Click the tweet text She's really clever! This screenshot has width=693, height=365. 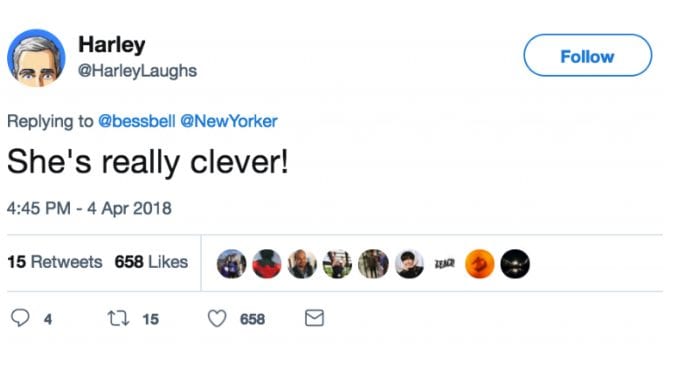coord(148,162)
